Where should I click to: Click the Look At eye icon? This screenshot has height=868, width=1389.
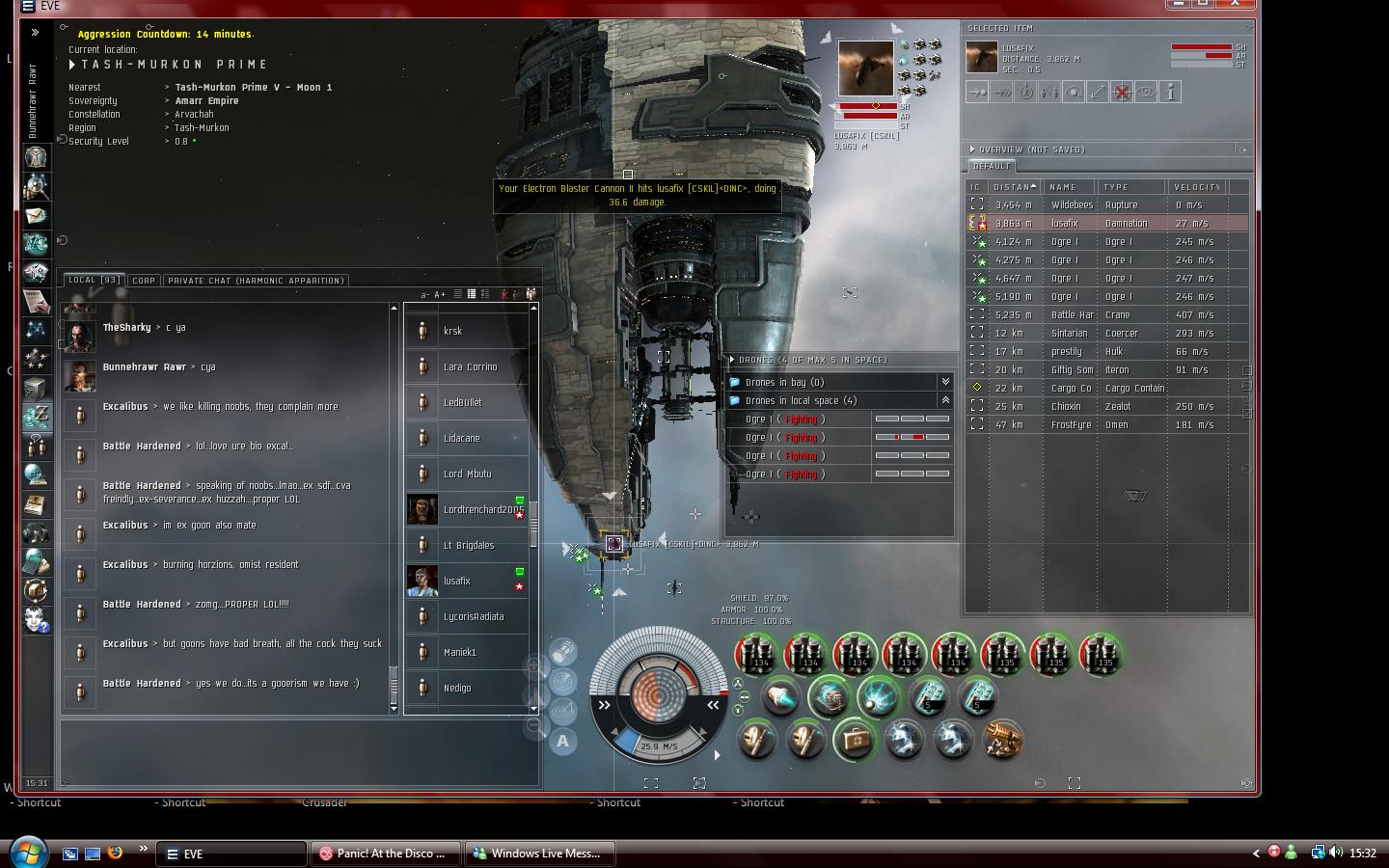[1146, 92]
